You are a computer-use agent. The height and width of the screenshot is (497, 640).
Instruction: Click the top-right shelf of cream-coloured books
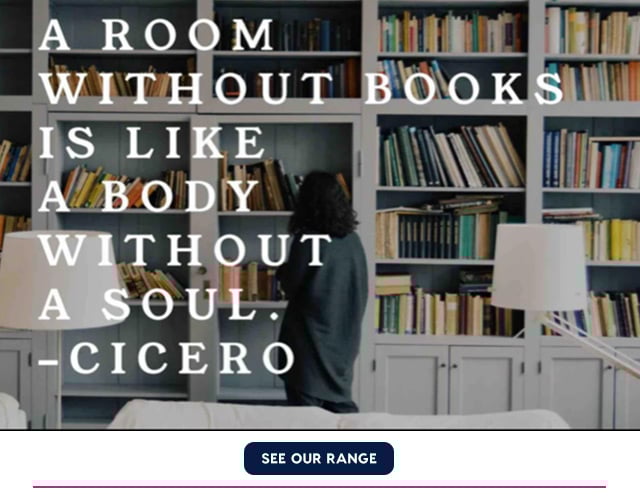592,31
